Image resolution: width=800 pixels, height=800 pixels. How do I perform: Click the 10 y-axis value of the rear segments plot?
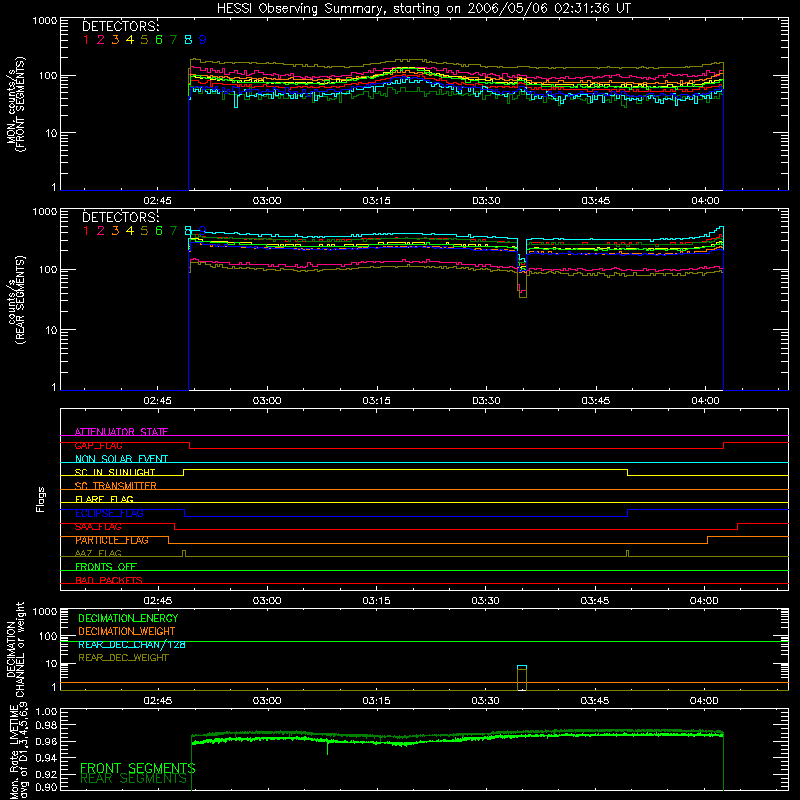click(51, 330)
